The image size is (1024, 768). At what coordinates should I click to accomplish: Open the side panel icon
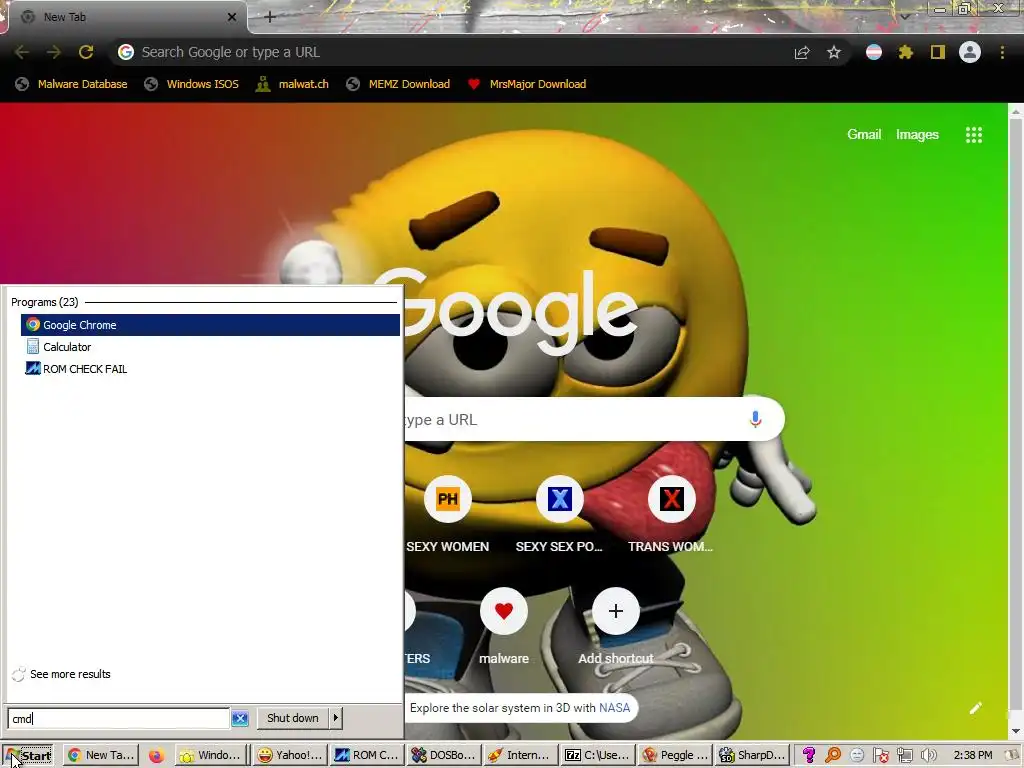[938, 52]
